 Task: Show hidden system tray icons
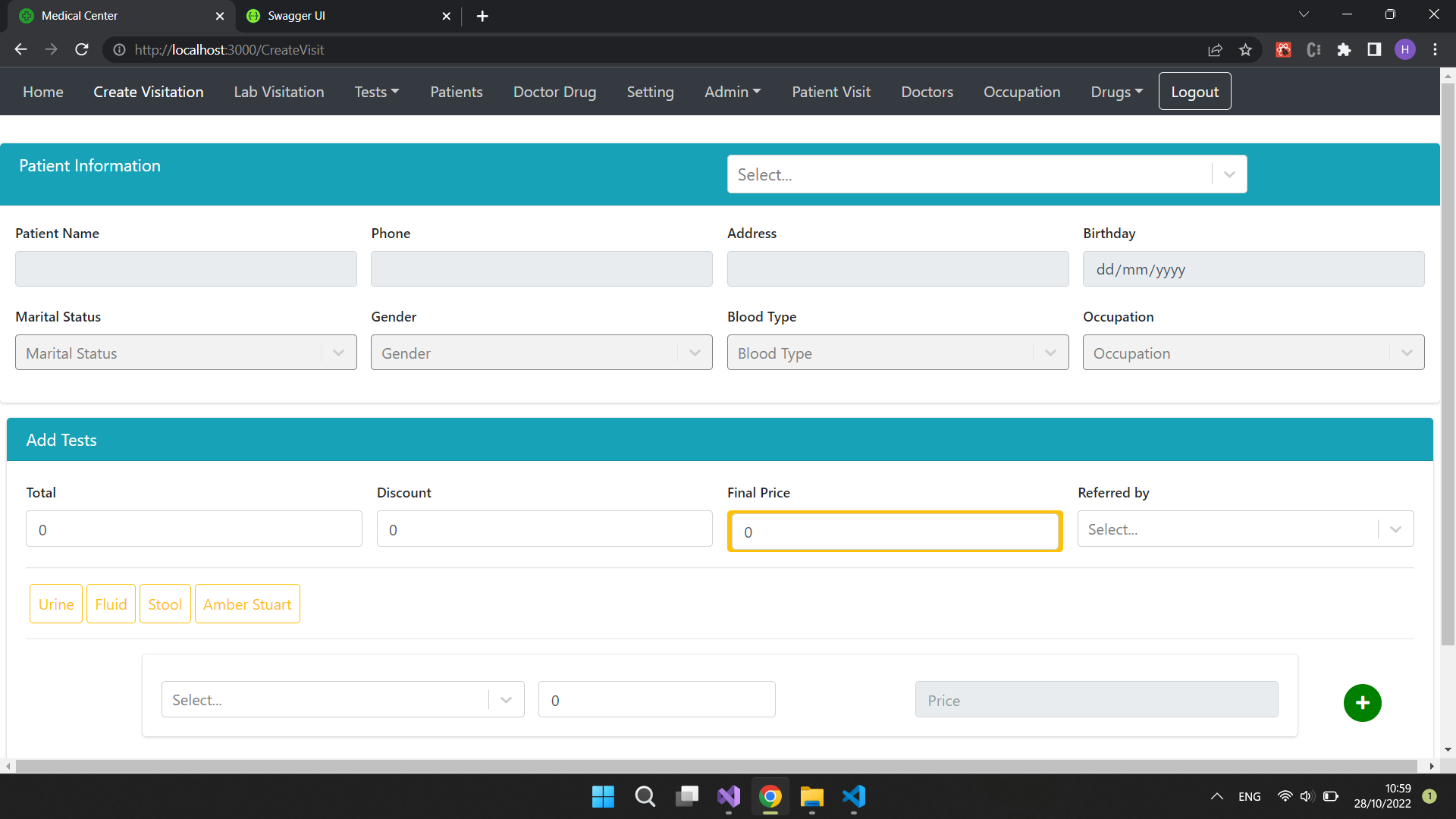pos(1216,796)
